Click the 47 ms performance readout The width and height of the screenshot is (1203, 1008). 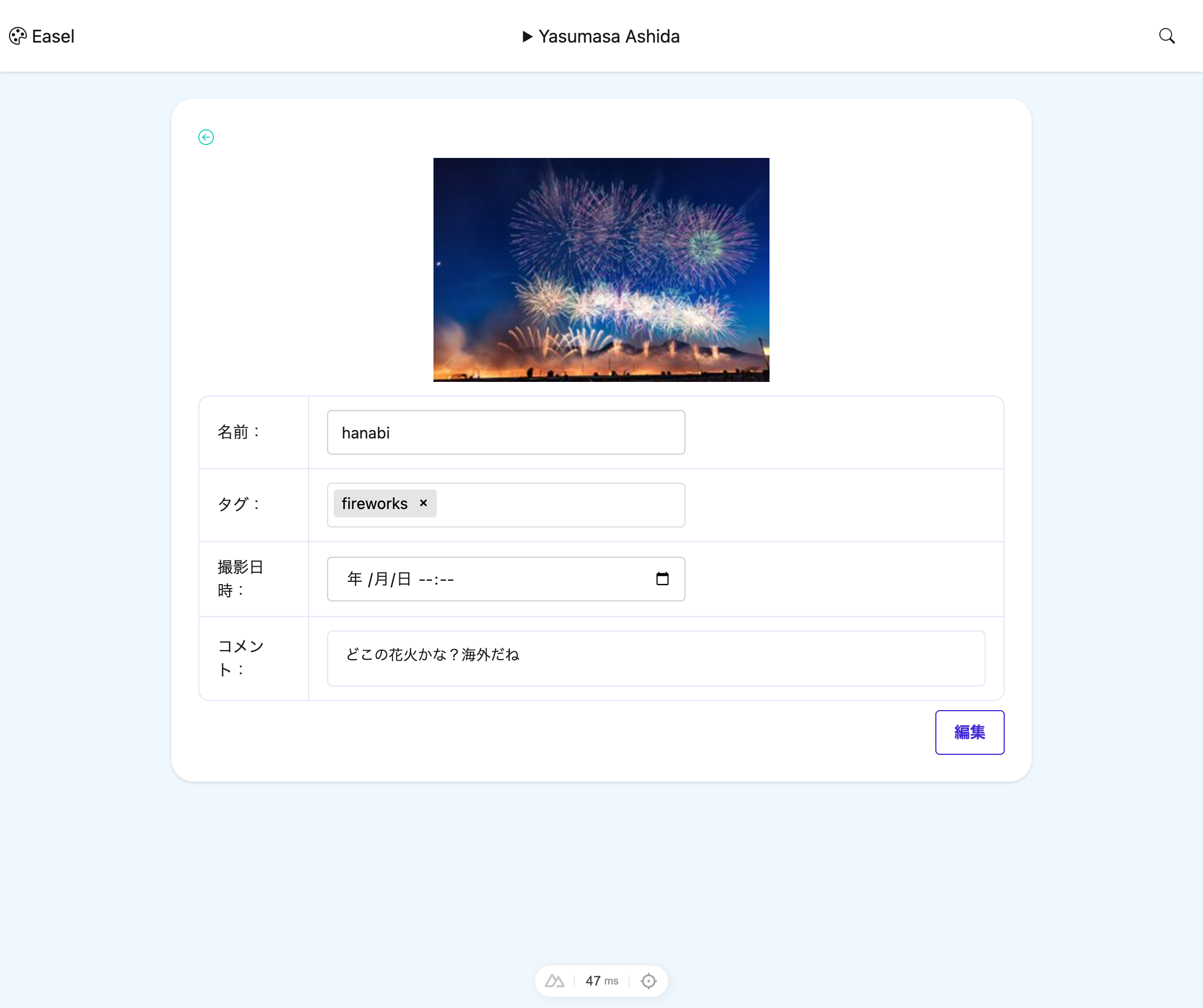(x=600, y=981)
